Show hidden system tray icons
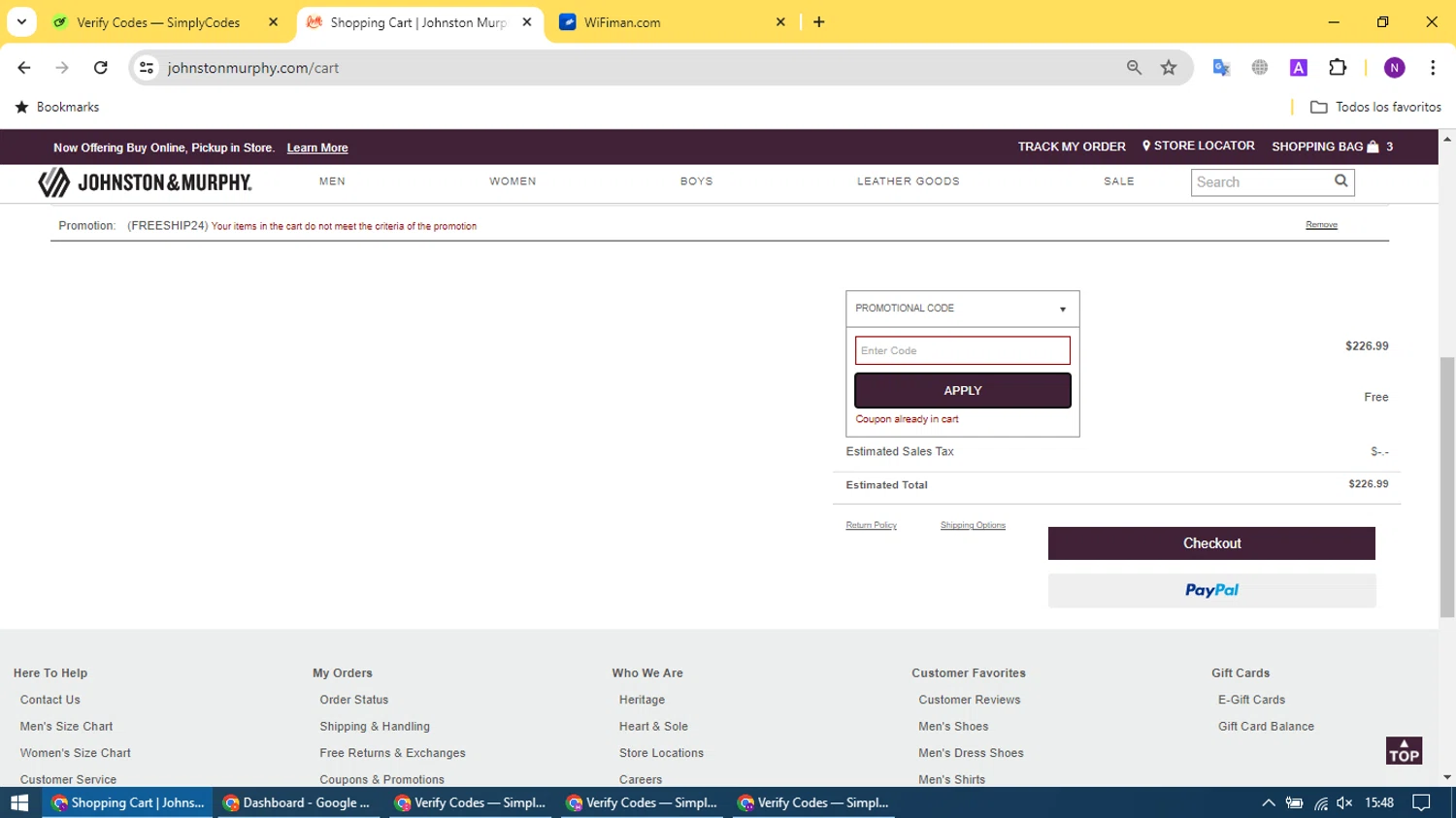The width and height of the screenshot is (1456, 818). coord(1268,802)
